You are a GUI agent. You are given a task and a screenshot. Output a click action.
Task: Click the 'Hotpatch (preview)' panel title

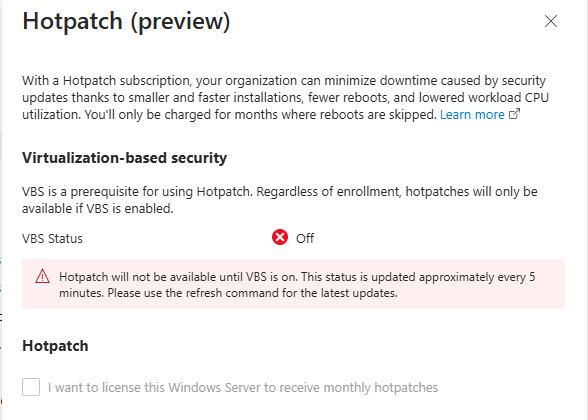coord(126,21)
